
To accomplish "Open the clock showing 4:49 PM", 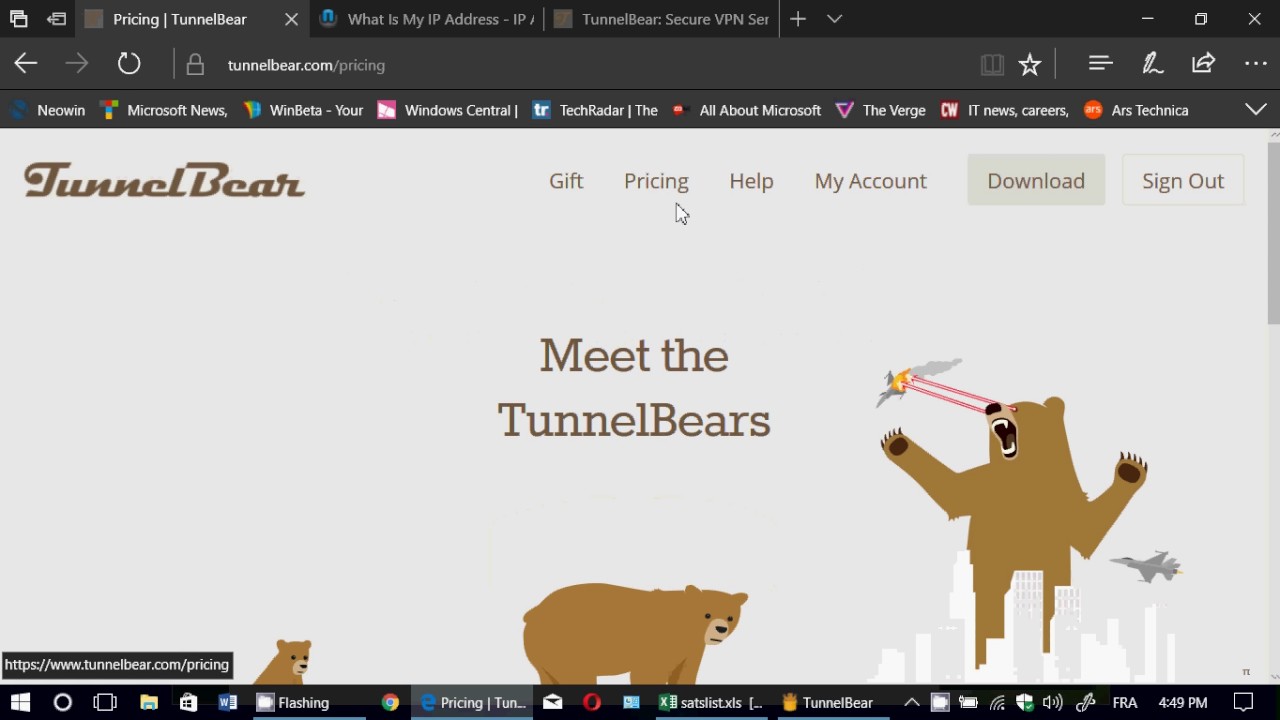I will 1183,702.
